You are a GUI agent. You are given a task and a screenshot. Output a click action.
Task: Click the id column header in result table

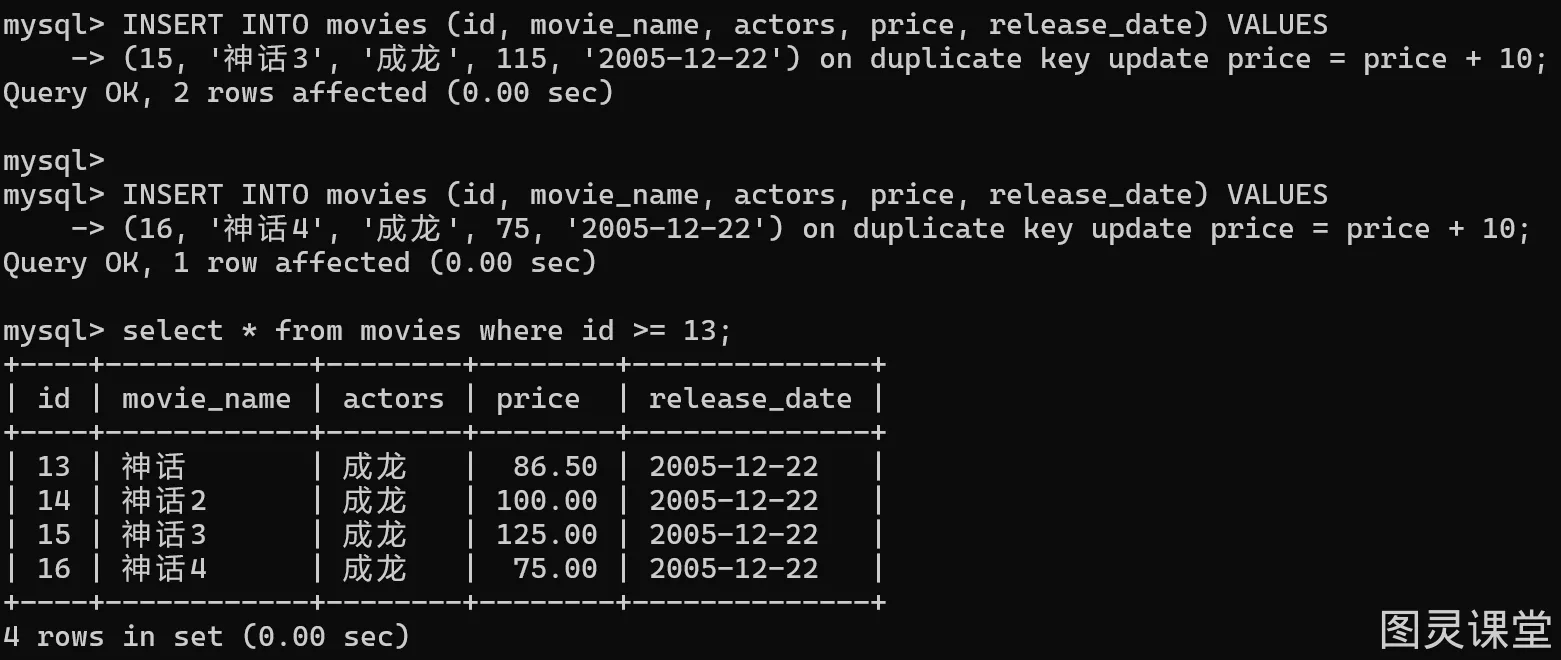[54, 399]
